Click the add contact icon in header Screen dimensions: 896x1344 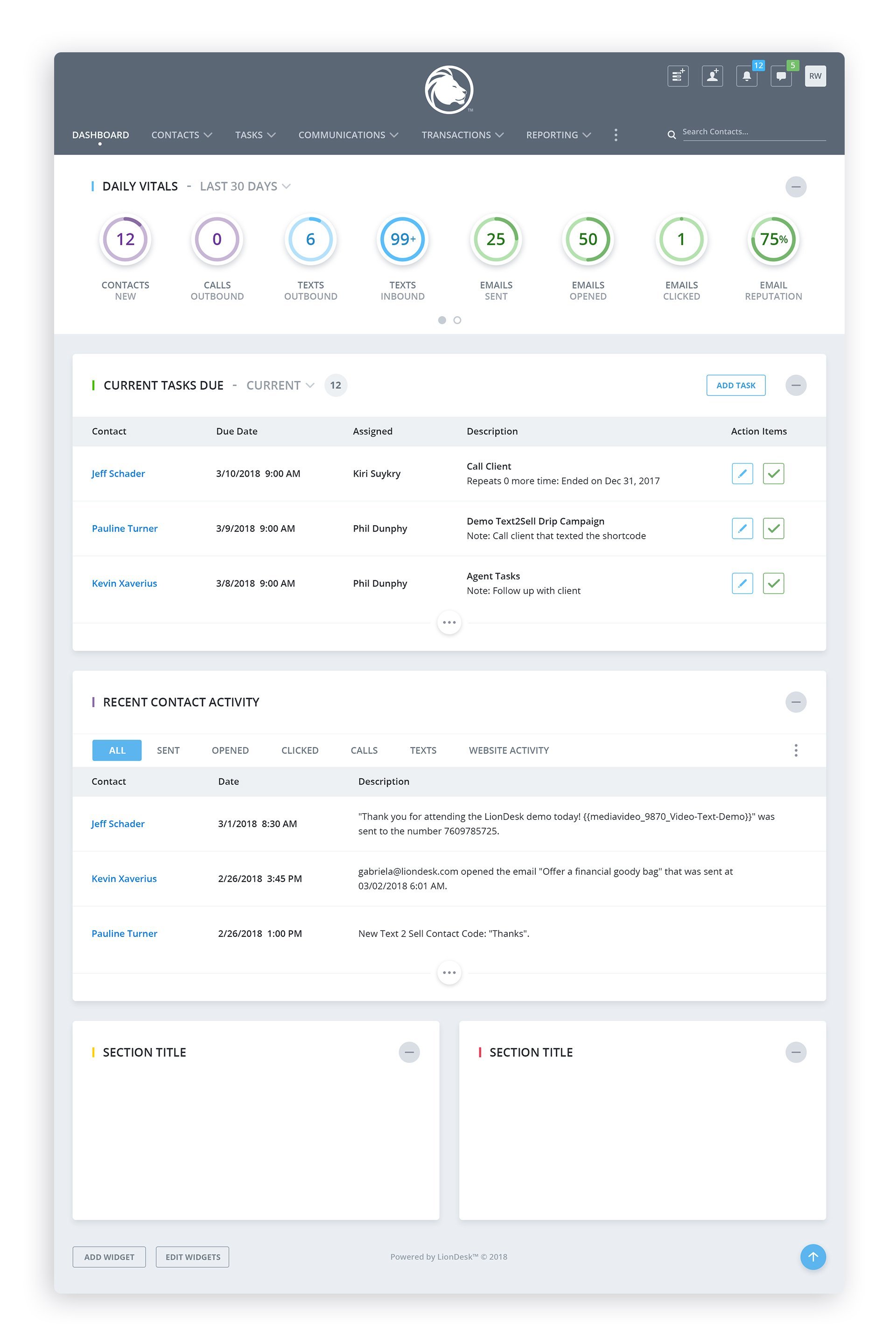712,76
